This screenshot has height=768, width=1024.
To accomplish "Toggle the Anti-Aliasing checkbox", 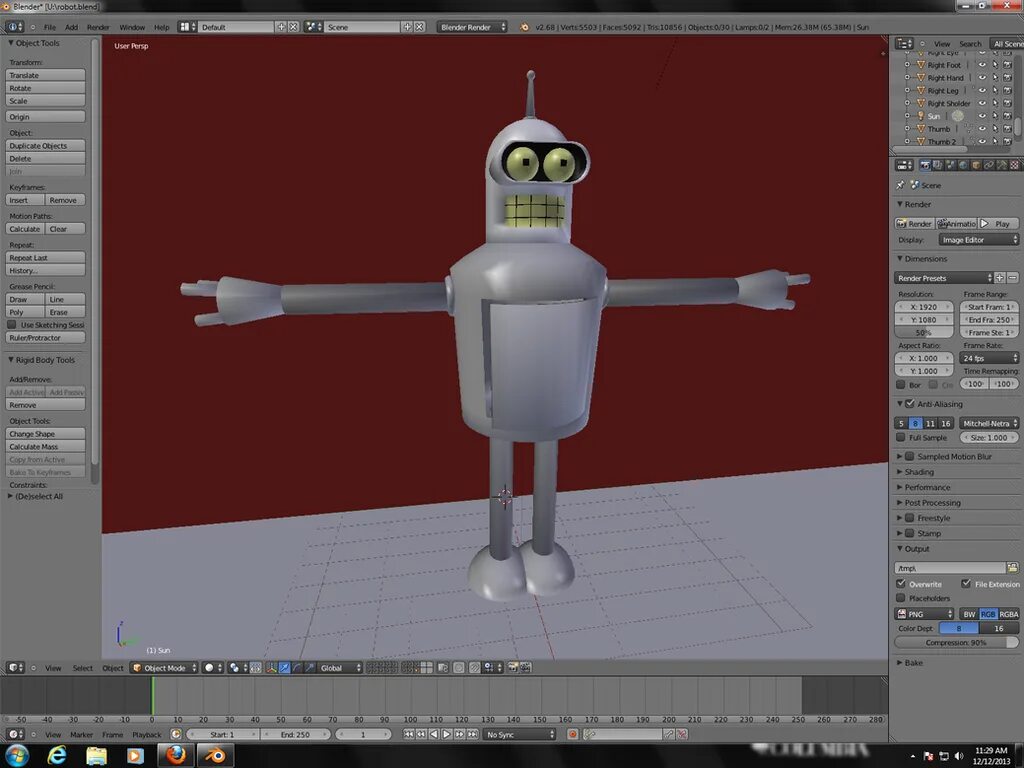I will 910,404.
